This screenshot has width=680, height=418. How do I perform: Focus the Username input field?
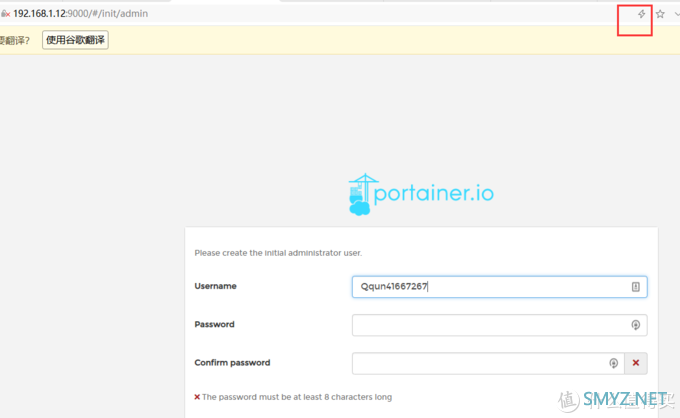point(490,287)
